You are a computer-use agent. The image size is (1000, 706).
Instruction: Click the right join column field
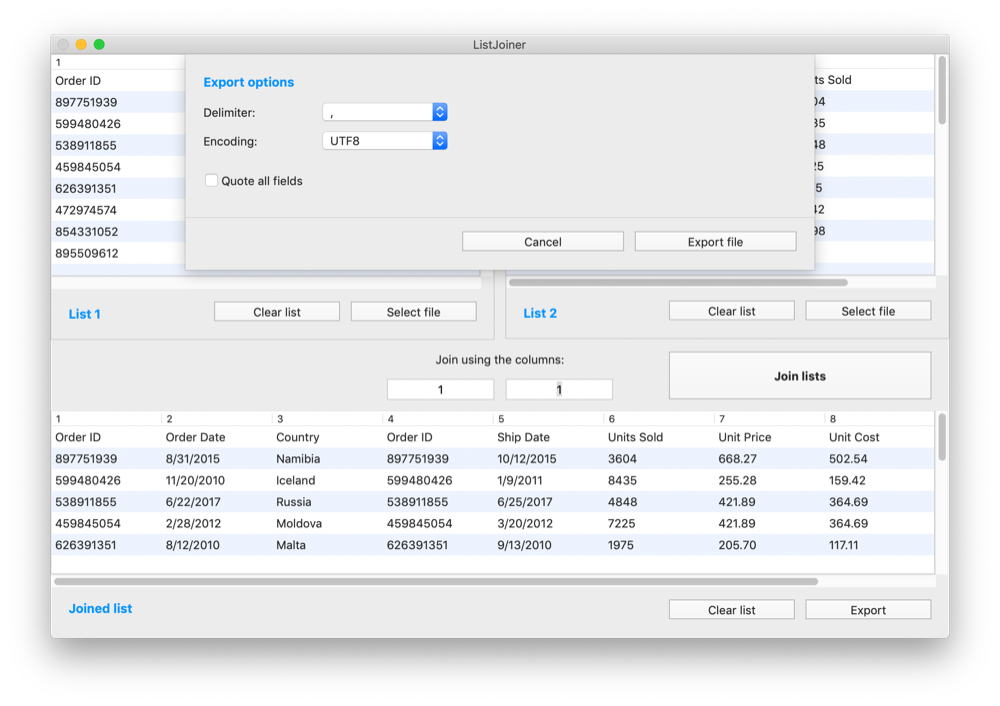coord(558,389)
